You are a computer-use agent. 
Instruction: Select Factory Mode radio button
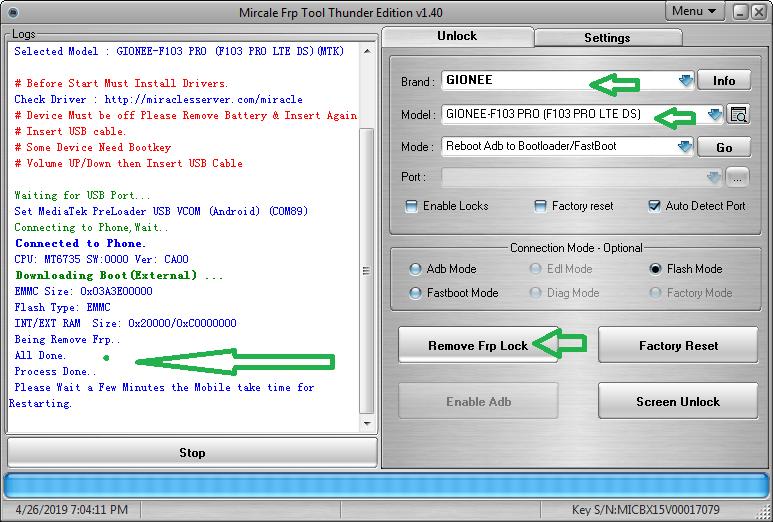655,293
